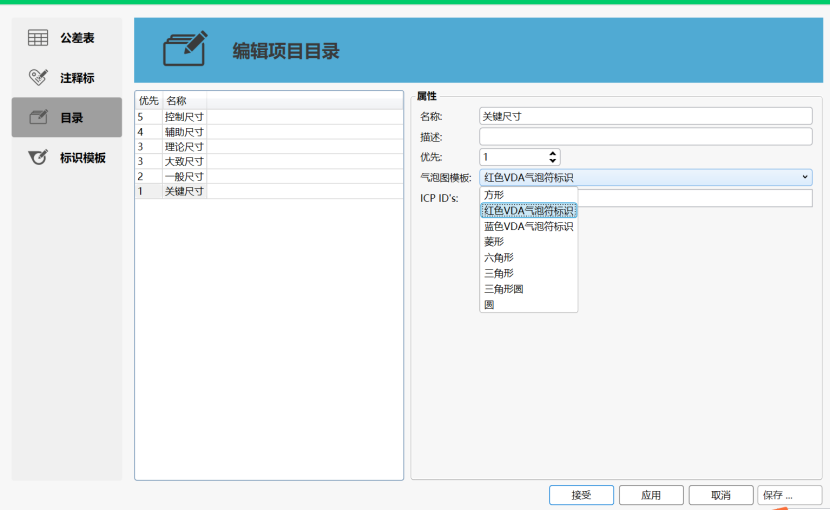The width and height of the screenshot is (830, 510).
Task: Select 方形 from the dropdown list
Action: pos(494,195)
